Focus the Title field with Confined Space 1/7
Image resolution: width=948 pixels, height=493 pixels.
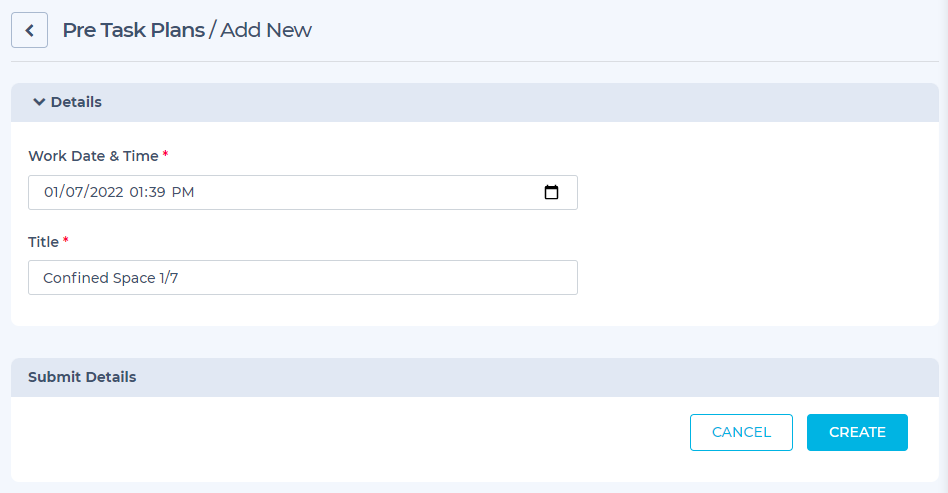[x=303, y=278]
